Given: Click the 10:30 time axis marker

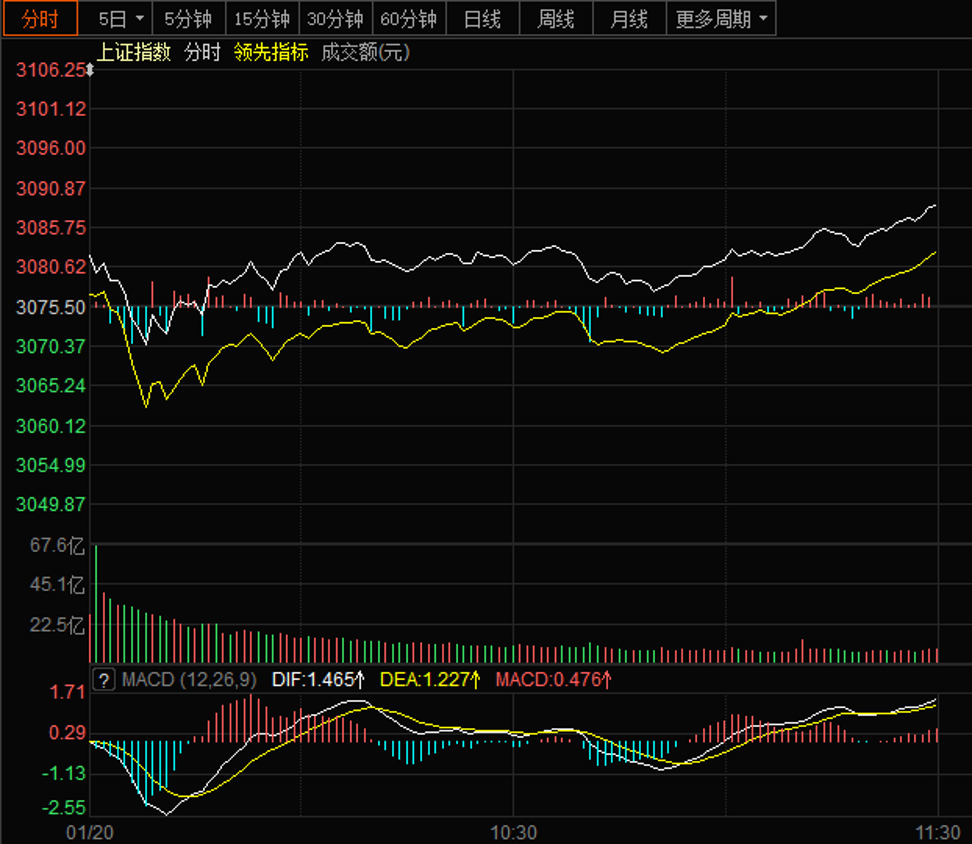Looking at the screenshot, I should [x=513, y=832].
